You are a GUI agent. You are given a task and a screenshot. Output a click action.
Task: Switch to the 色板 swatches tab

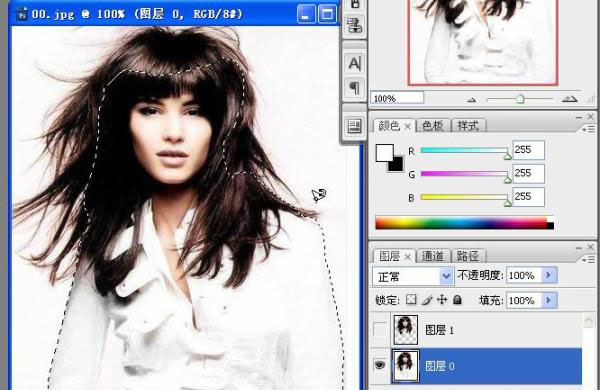(x=433, y=126)
